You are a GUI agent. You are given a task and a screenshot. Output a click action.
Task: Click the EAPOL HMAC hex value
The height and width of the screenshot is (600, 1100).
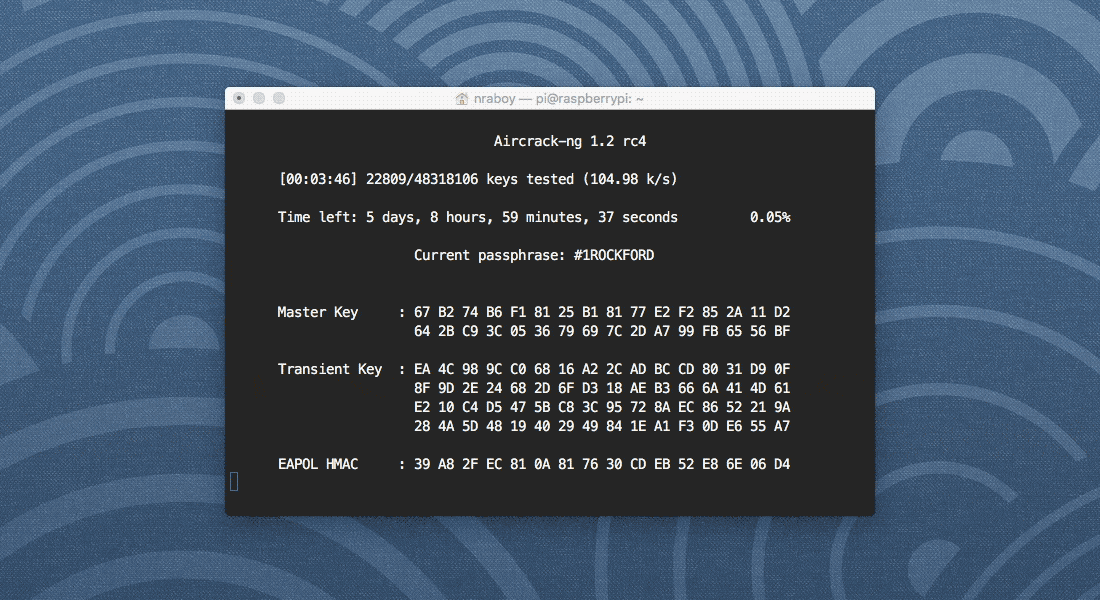click(x=602, y=464)
